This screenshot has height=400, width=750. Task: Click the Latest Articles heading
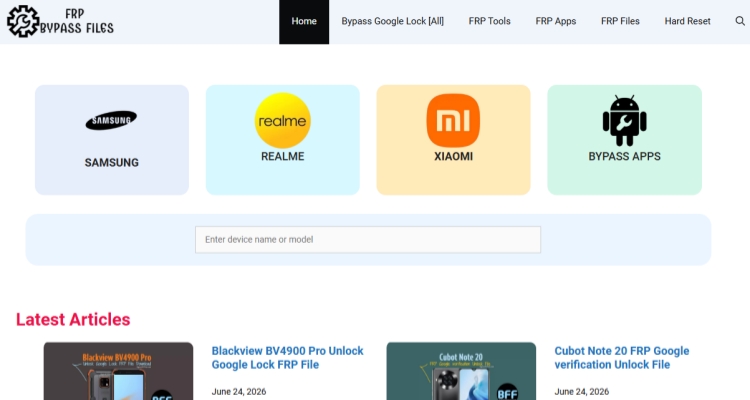click(x=73, y=320)
